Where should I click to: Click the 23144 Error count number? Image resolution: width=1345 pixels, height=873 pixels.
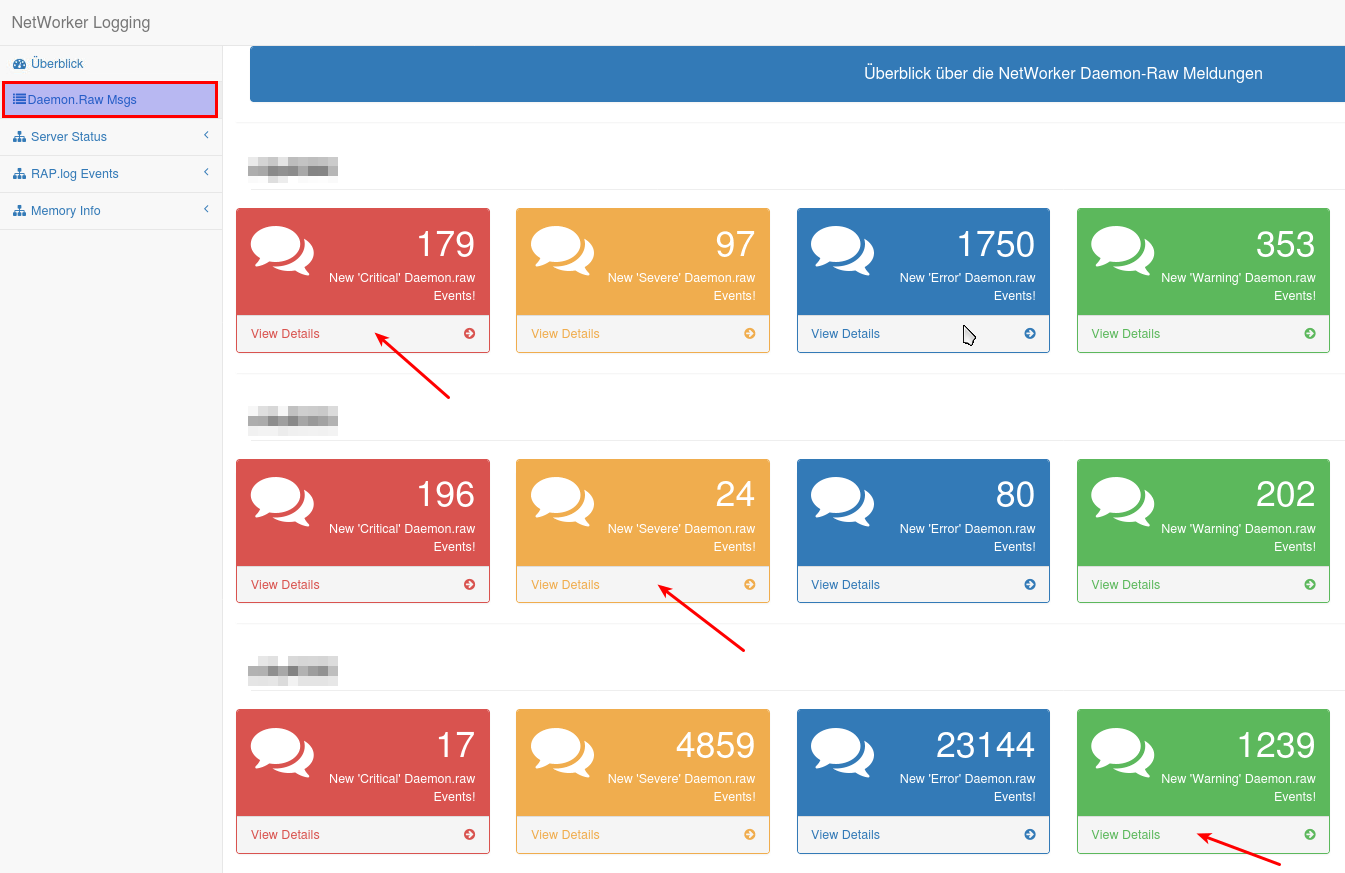click(x=985, y=746)
